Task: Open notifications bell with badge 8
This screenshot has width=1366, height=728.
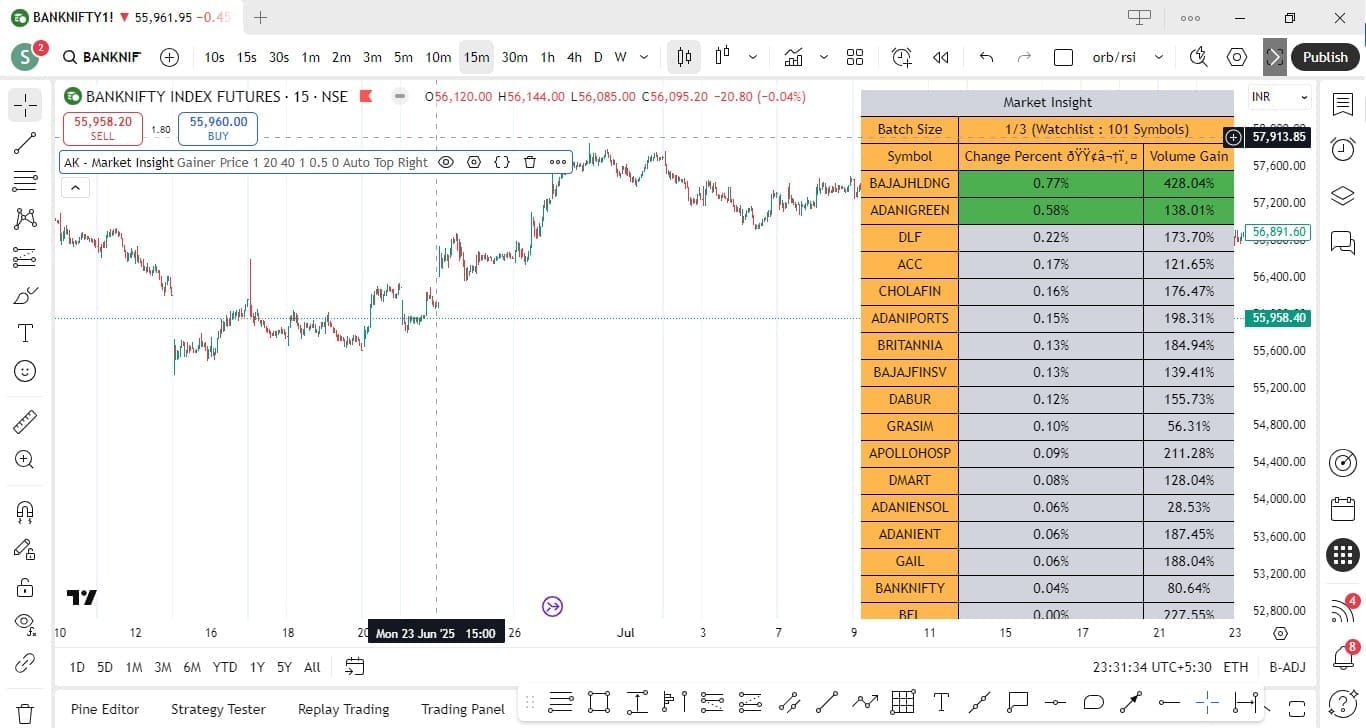Action: (1343, 656)
